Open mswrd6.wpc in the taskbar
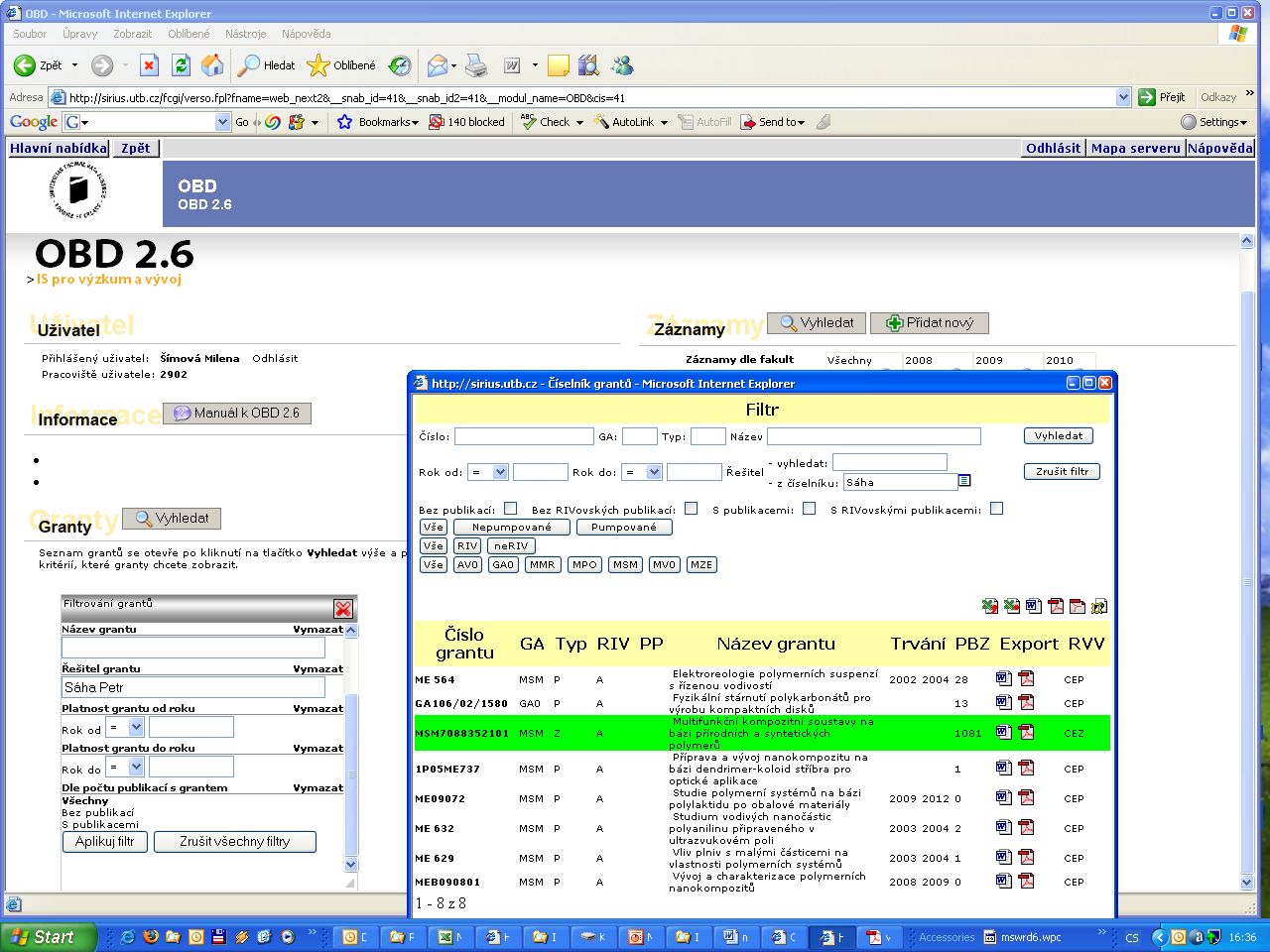The width and height of the screenshot is (1270, 952). (x=1023, y=937)
